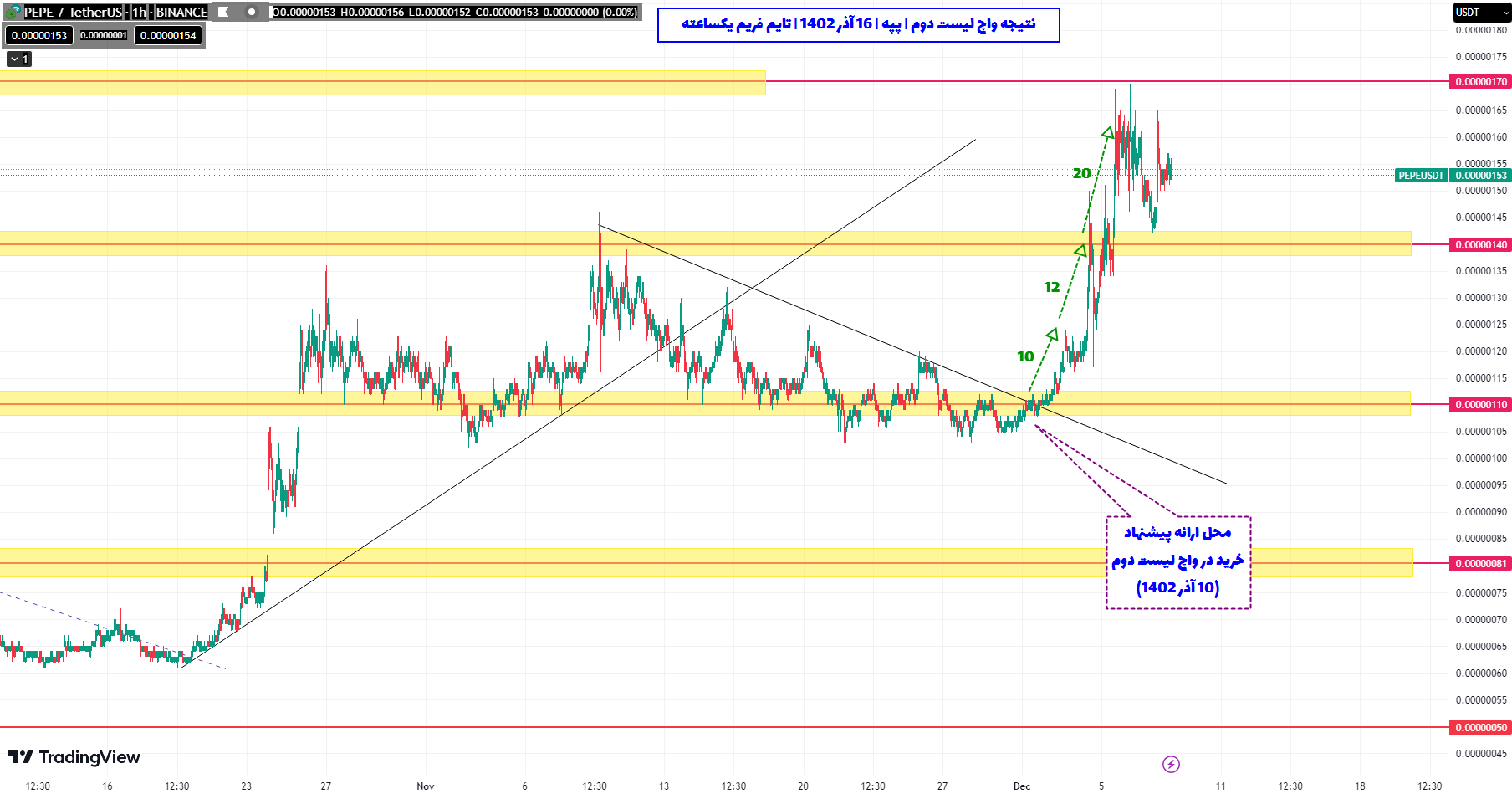1512x794 pixels.
Task: Click the market status dot icon
Action: tap(251, 12)
